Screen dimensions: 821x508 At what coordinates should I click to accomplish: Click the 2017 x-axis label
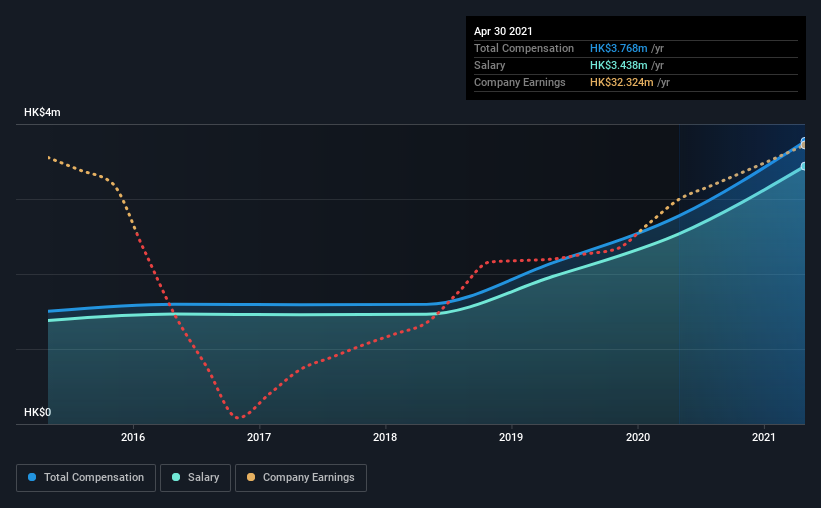click(x=259, y=437)
